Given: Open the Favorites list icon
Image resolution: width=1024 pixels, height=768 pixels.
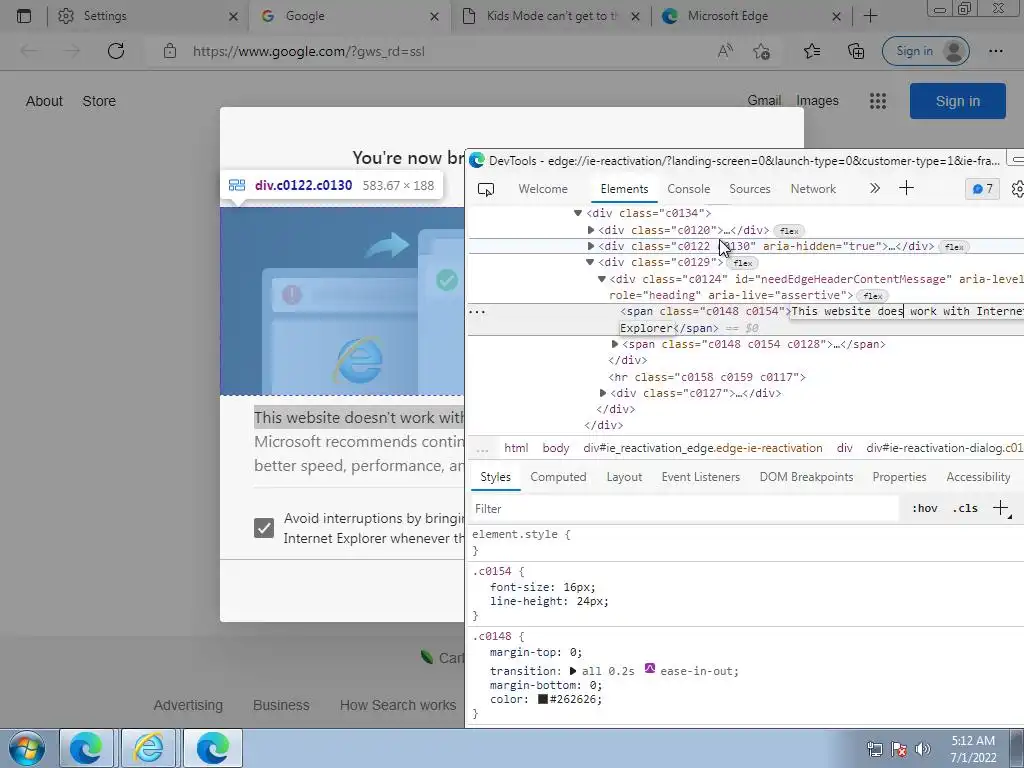Looking at the screenshot, I should (812, 51).
